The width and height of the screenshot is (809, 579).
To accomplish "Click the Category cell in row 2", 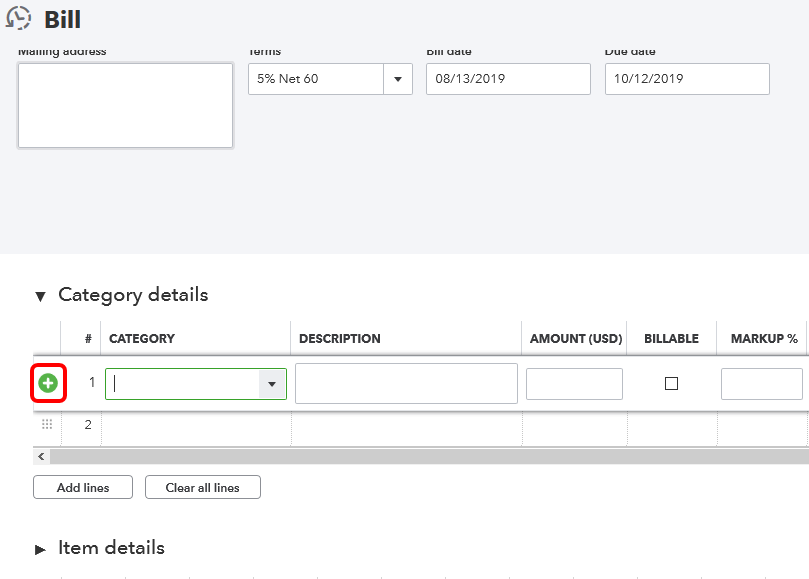I will [196, 425].
